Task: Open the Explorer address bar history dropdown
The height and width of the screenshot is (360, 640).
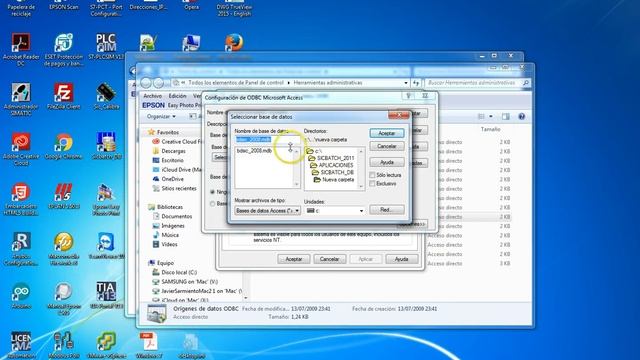Action: point(406,83)
